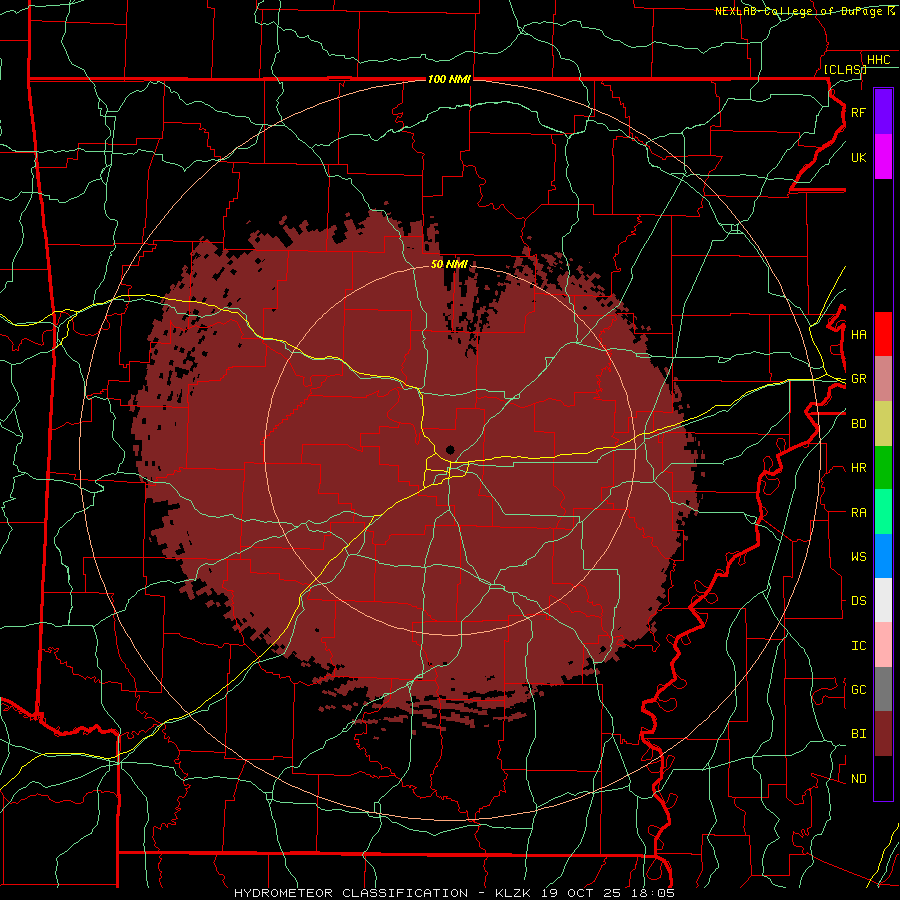Click the black radar site dot at center
The height and width of the screenshot is (900, 900).
[451, 450]
